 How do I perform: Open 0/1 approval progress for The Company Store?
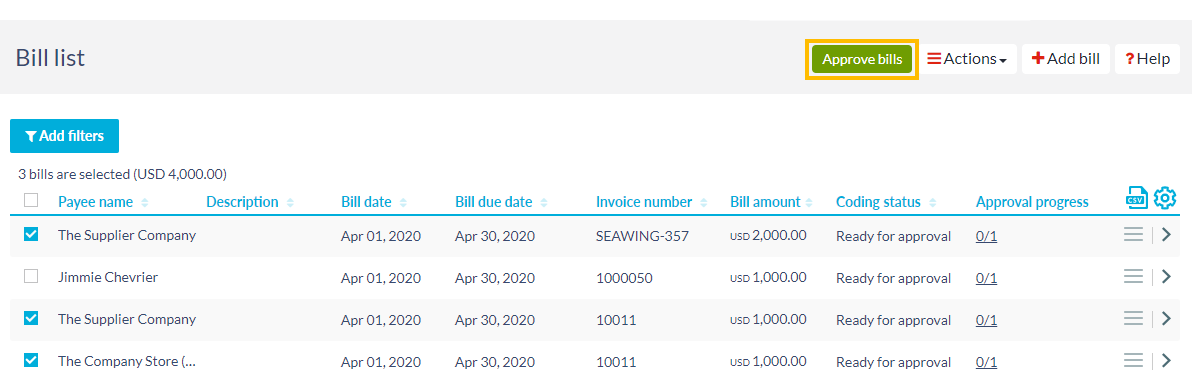coord(986,362)
